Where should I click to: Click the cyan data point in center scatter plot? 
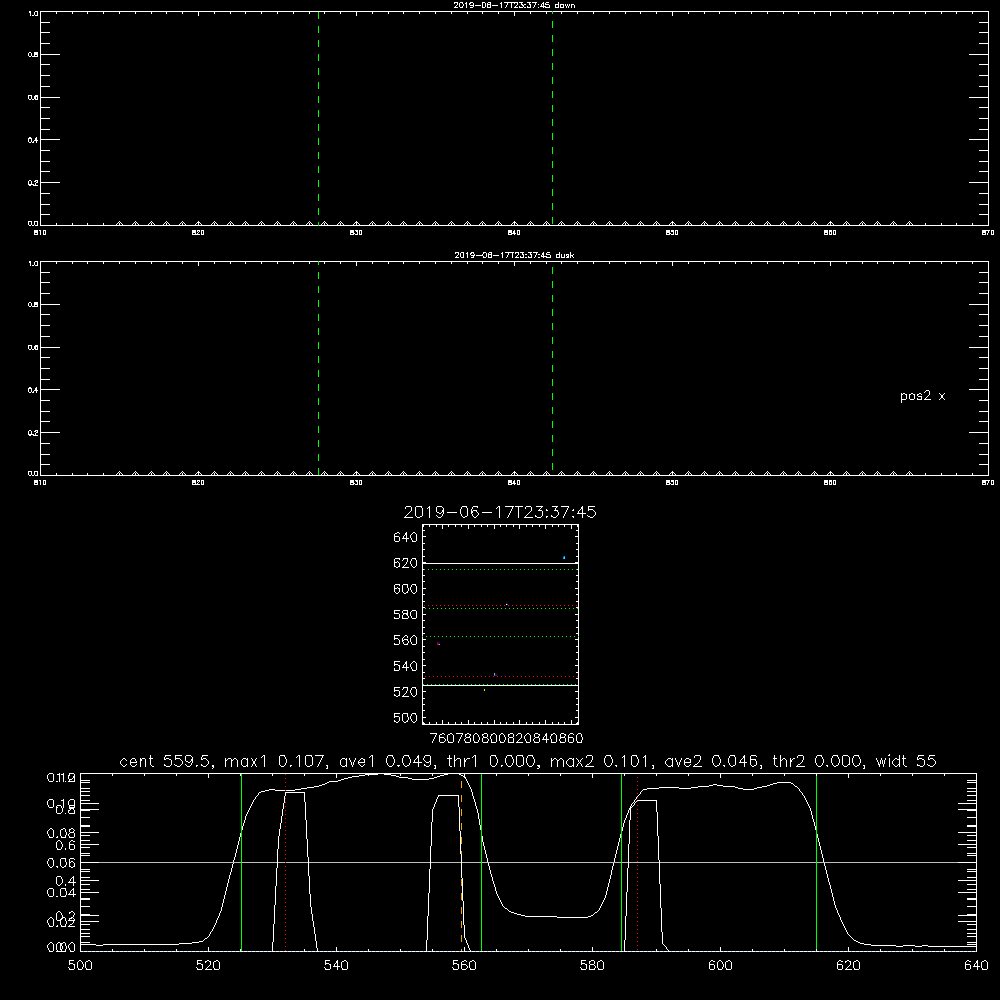point(564,558)
